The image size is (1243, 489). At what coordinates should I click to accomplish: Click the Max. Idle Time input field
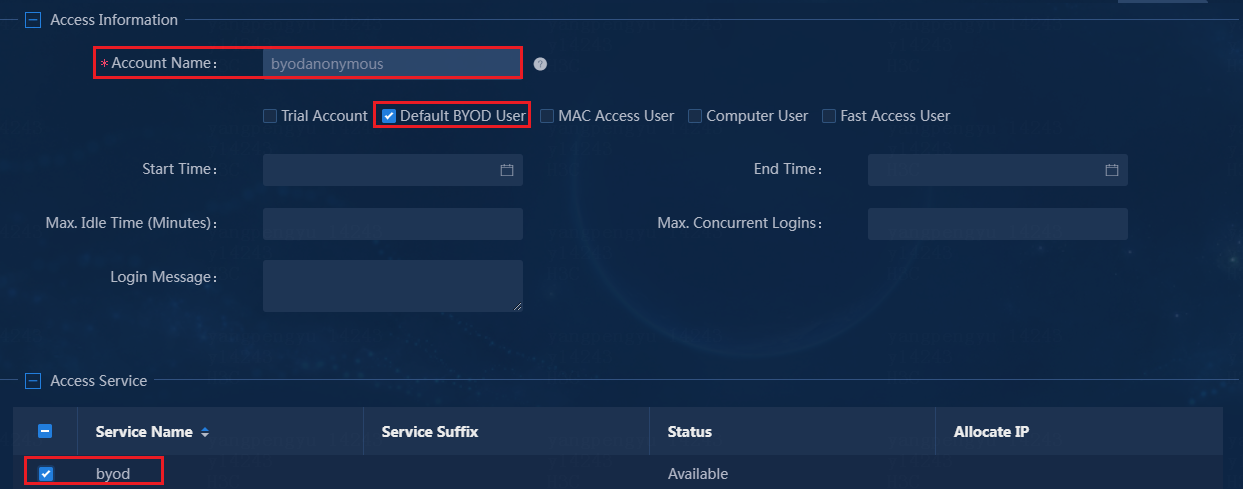click(x=392, y=224)
